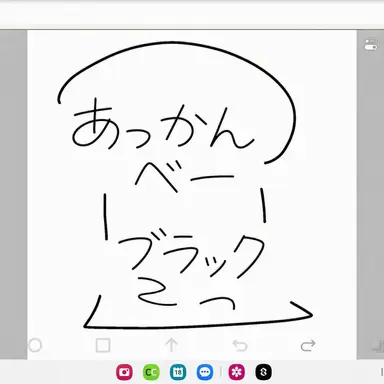Tap the upward arrow icon
The image size is (384, 384).
tap(171, 345)
